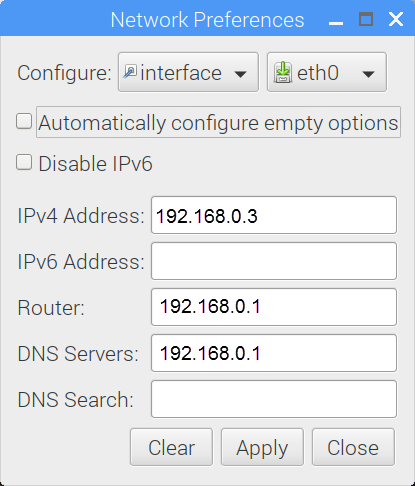The height and width of the screenshot is (486, 415).
Task: Minimize the Network Preferences window
Action: [x=336, y=23]
